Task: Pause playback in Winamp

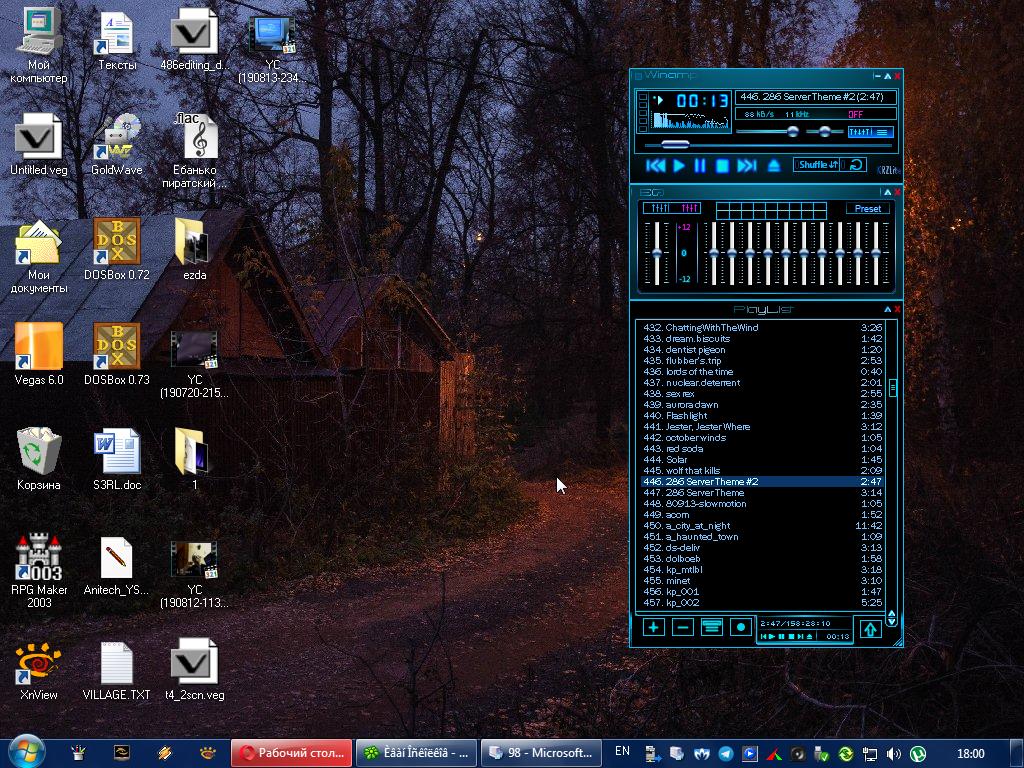Action: click(x=700, y=166)
